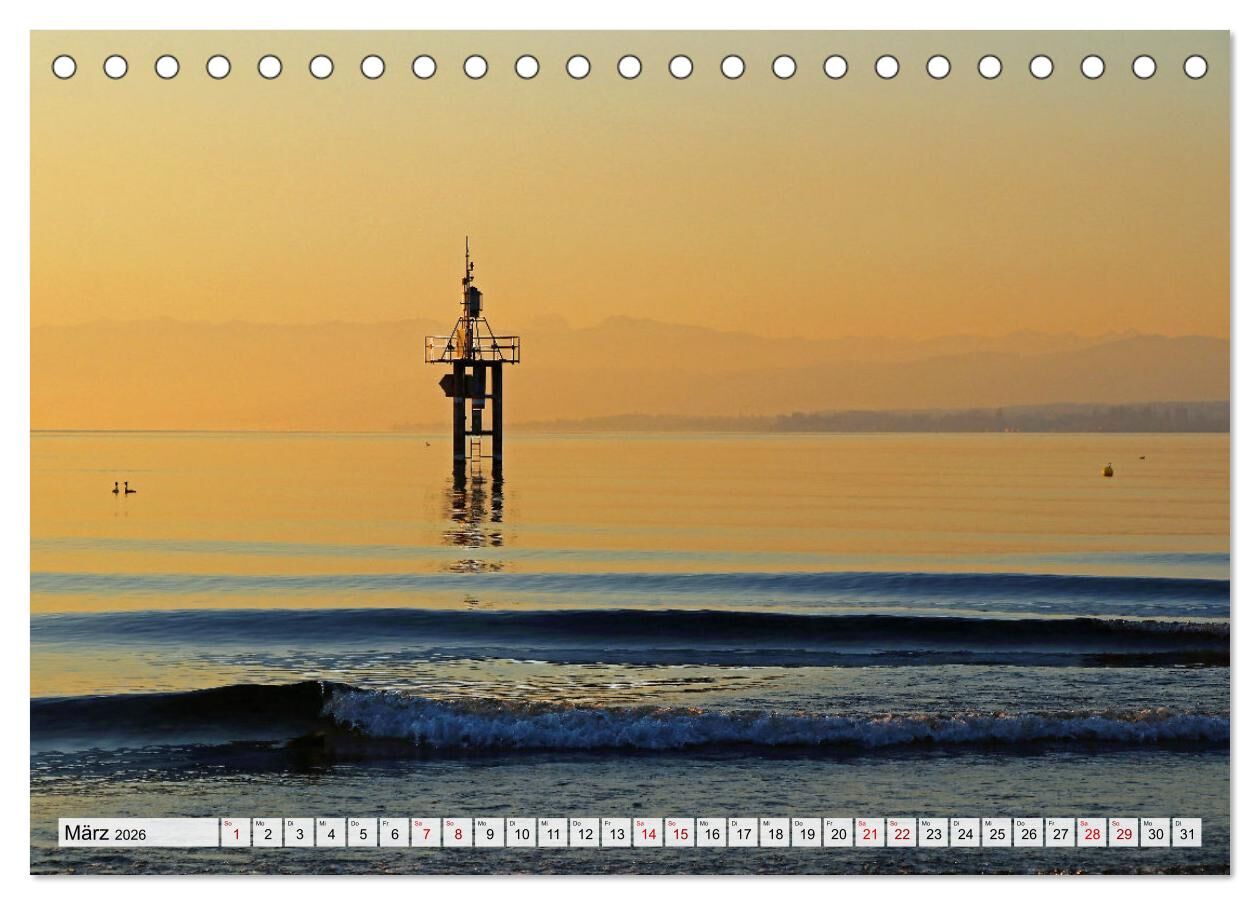This screenshot has height=905, width=1260.
Task: Click the date cell for day 20
Action: (838, 833)
